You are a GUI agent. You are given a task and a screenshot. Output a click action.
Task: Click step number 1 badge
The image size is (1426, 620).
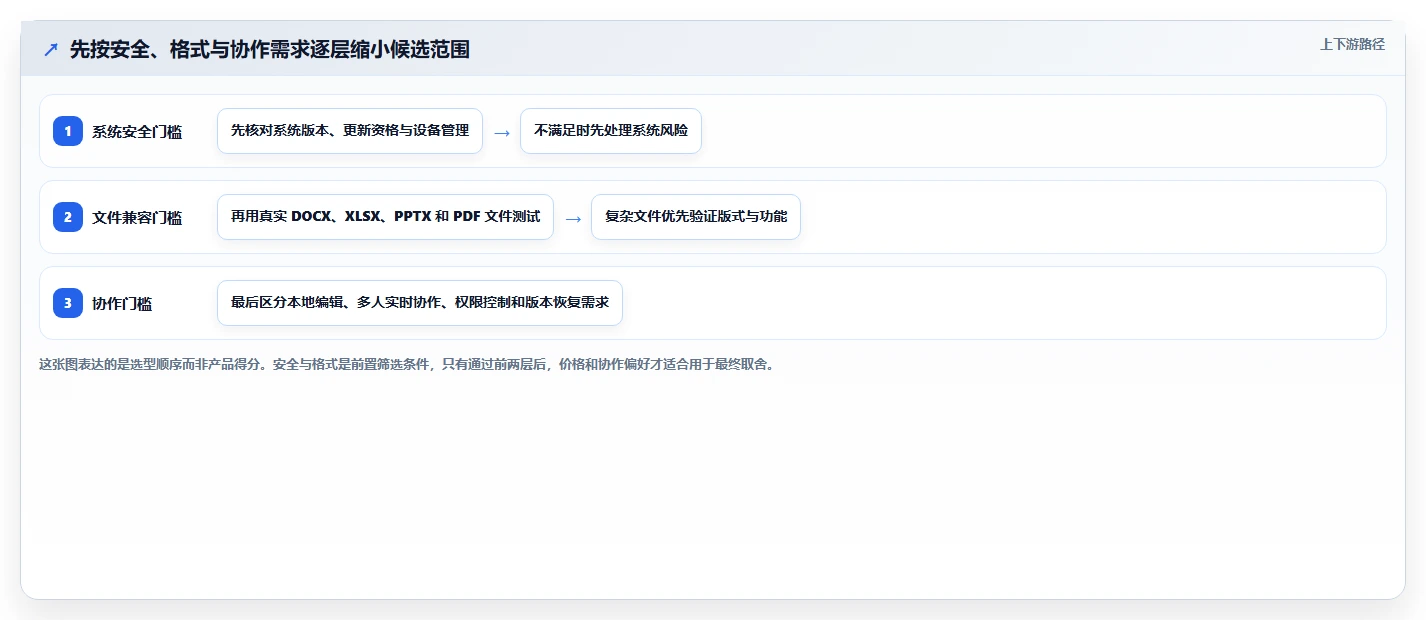coord(68,131)
